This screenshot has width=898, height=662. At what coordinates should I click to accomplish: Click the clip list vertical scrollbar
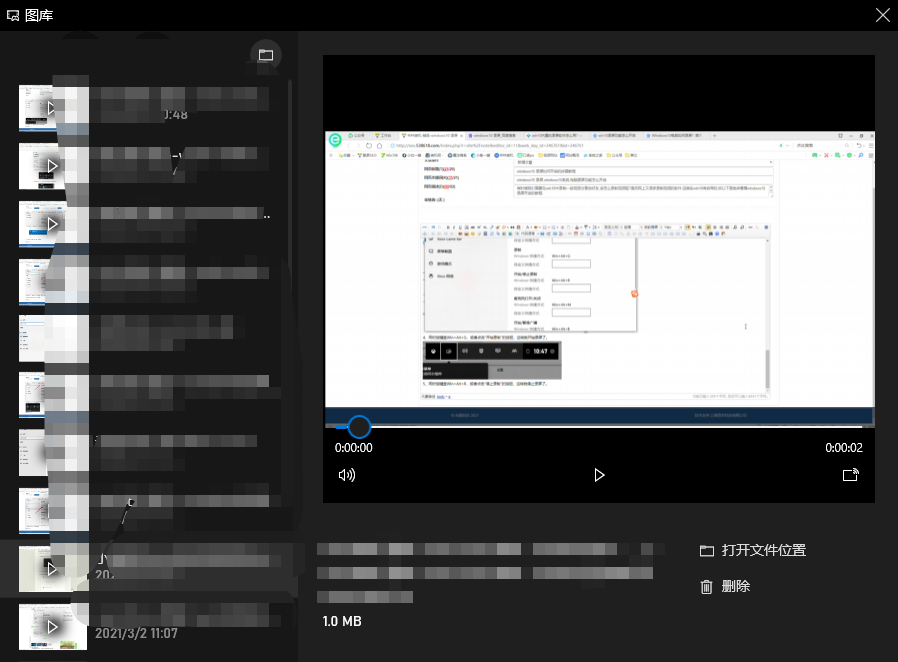291,250
